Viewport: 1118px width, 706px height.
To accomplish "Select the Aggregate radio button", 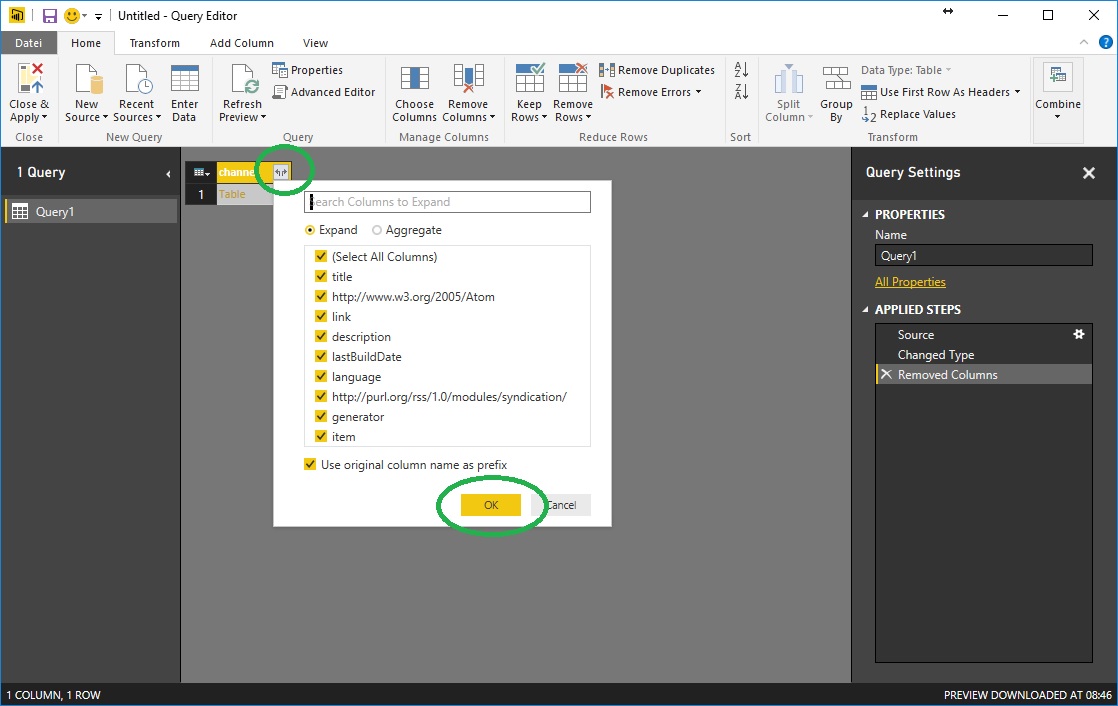I will point(377,230).
